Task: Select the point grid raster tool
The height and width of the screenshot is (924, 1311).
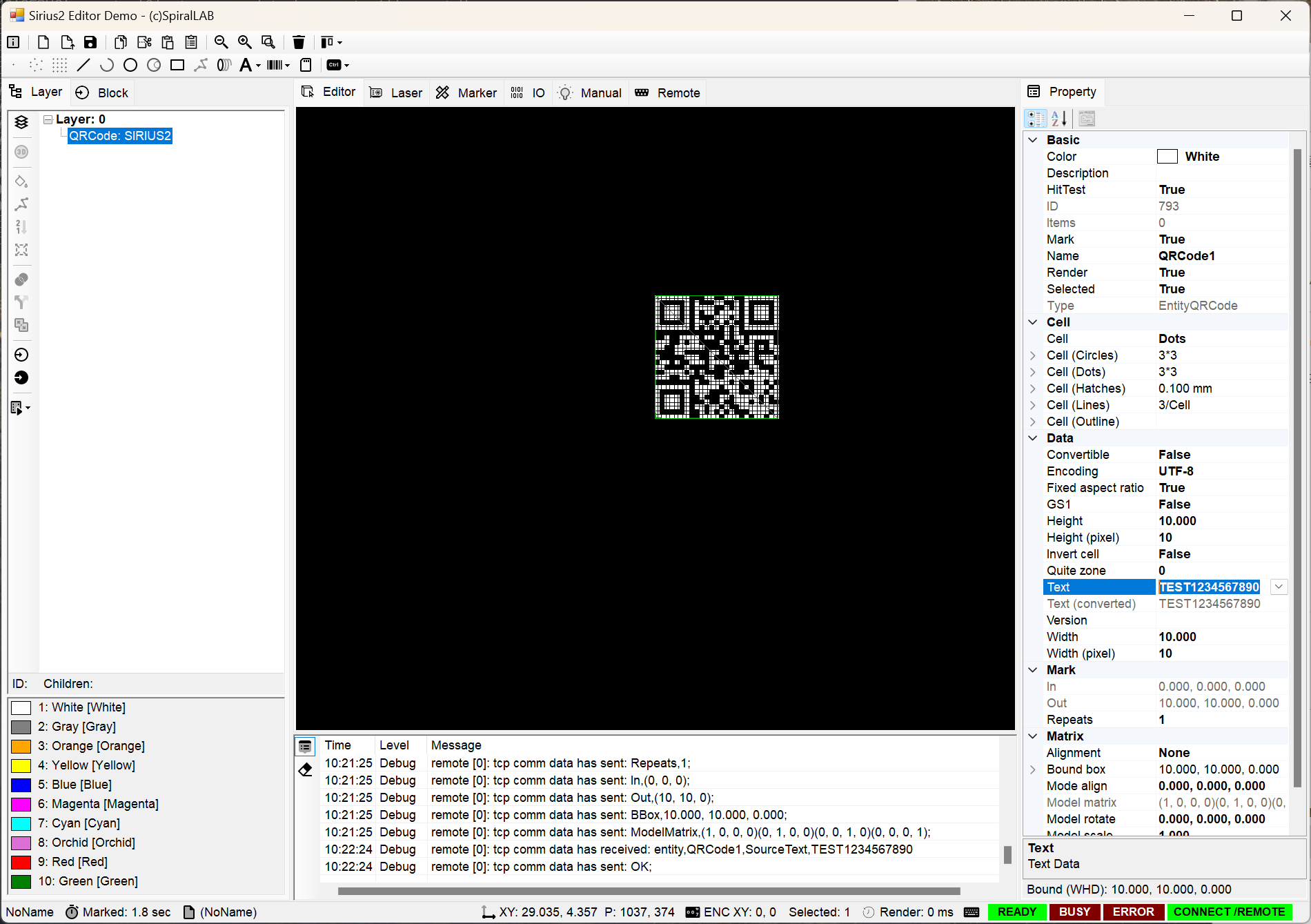Action: pyautogui.click(x=60, y=65)
